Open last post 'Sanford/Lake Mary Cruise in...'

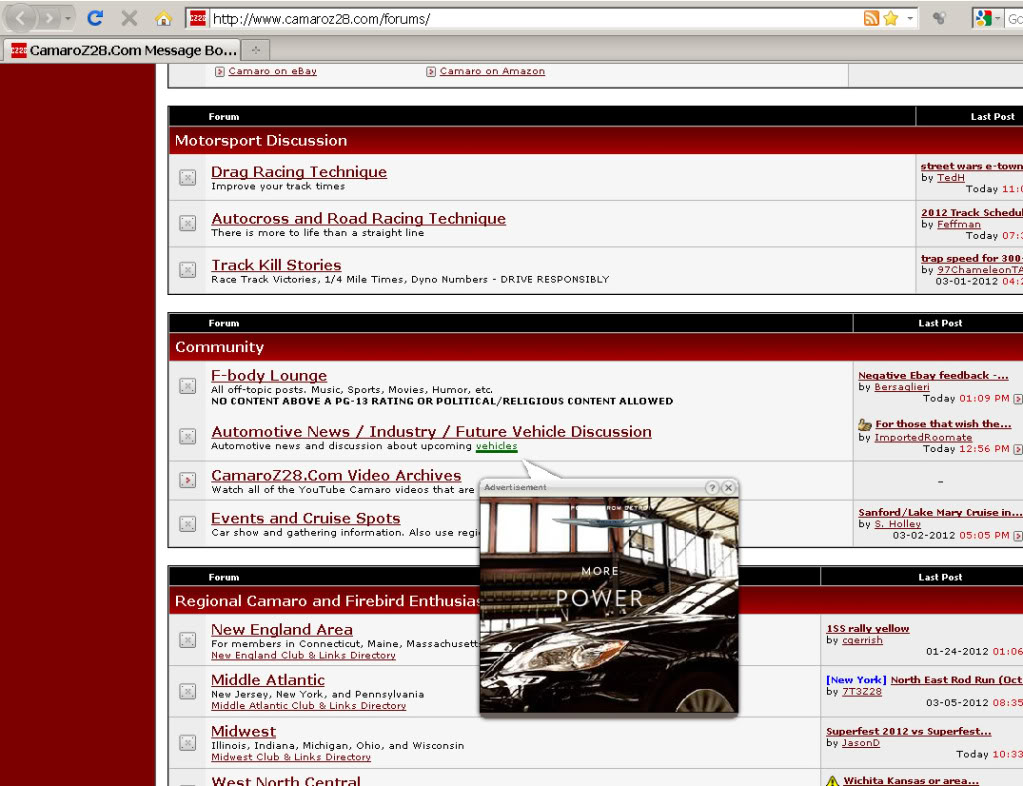[x=939, y=513]
